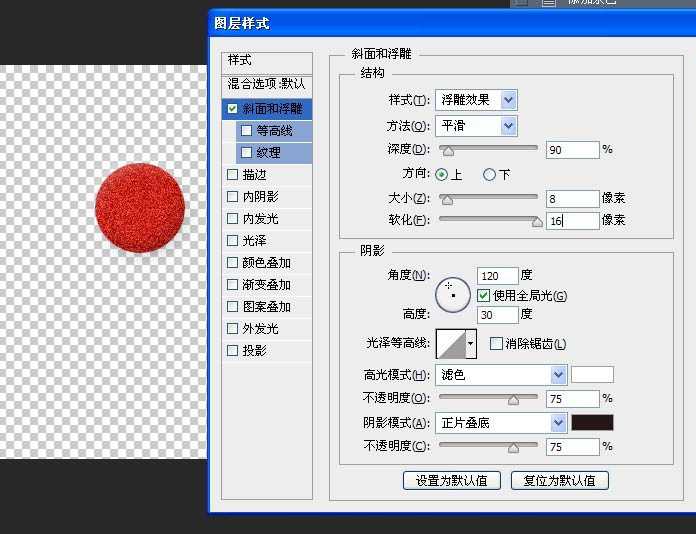Select the 投影 list item label
This screenshot has width=696, height=534.
point(254,351)
